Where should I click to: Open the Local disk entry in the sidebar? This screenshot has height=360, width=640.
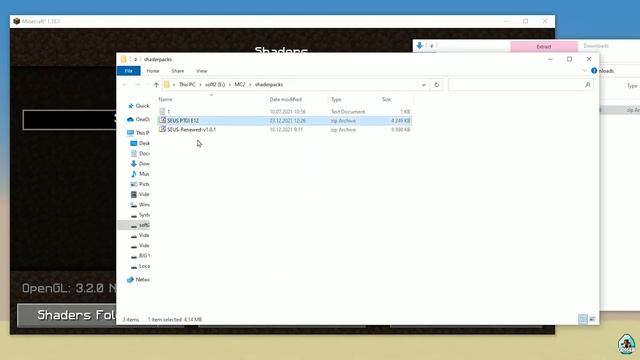coord(140,266)
